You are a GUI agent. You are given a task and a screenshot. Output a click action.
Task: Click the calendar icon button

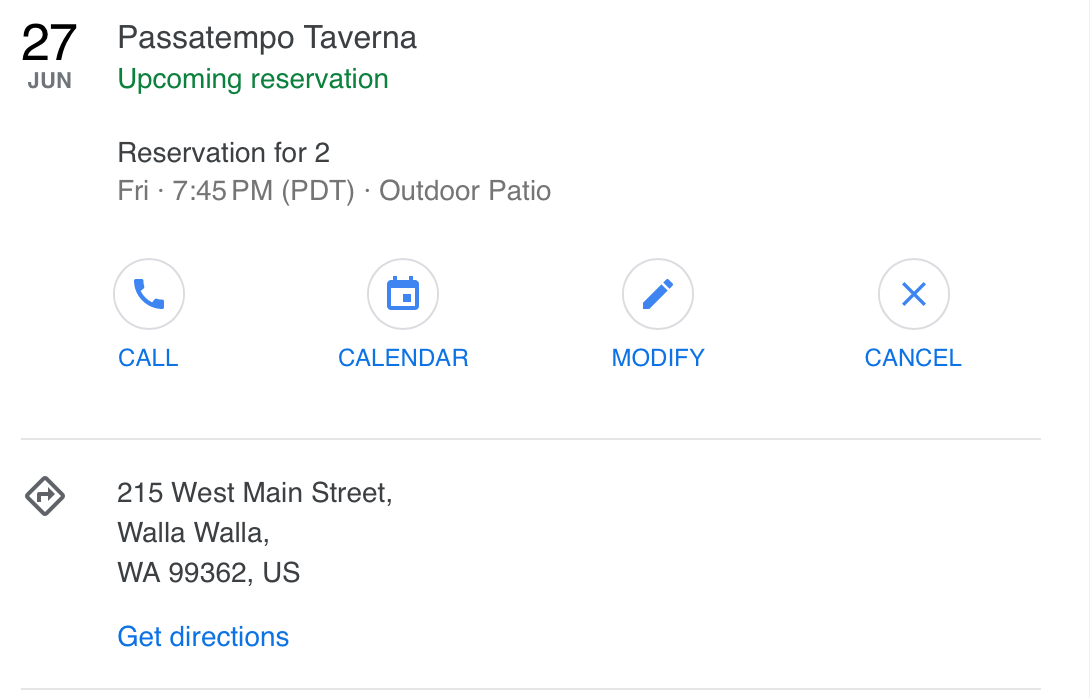tap(403, 295)
